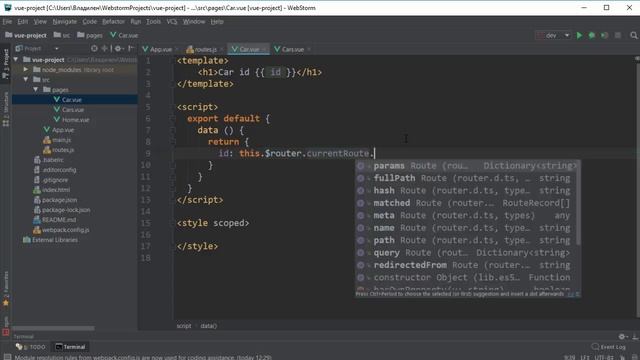
Task: Open the Project tool window side button
Action: [6, 64]
